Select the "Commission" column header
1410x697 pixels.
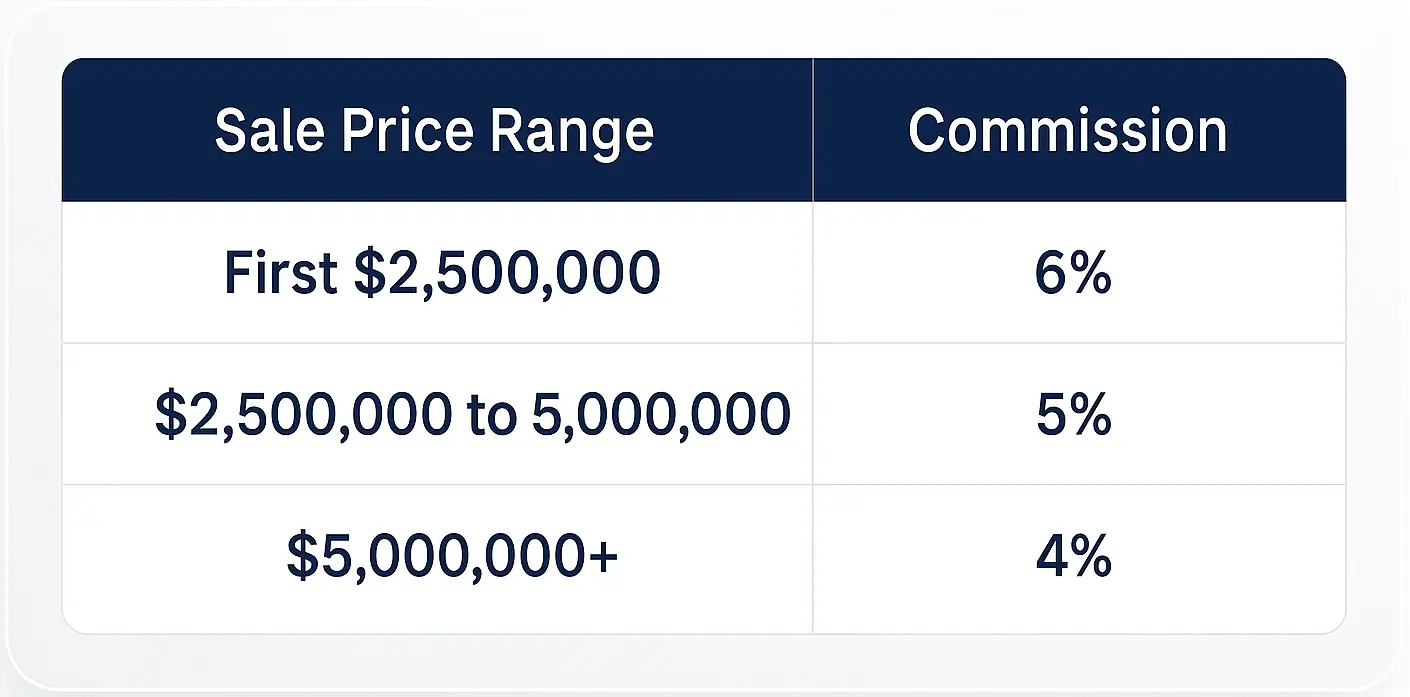[x=1067, y=131]
